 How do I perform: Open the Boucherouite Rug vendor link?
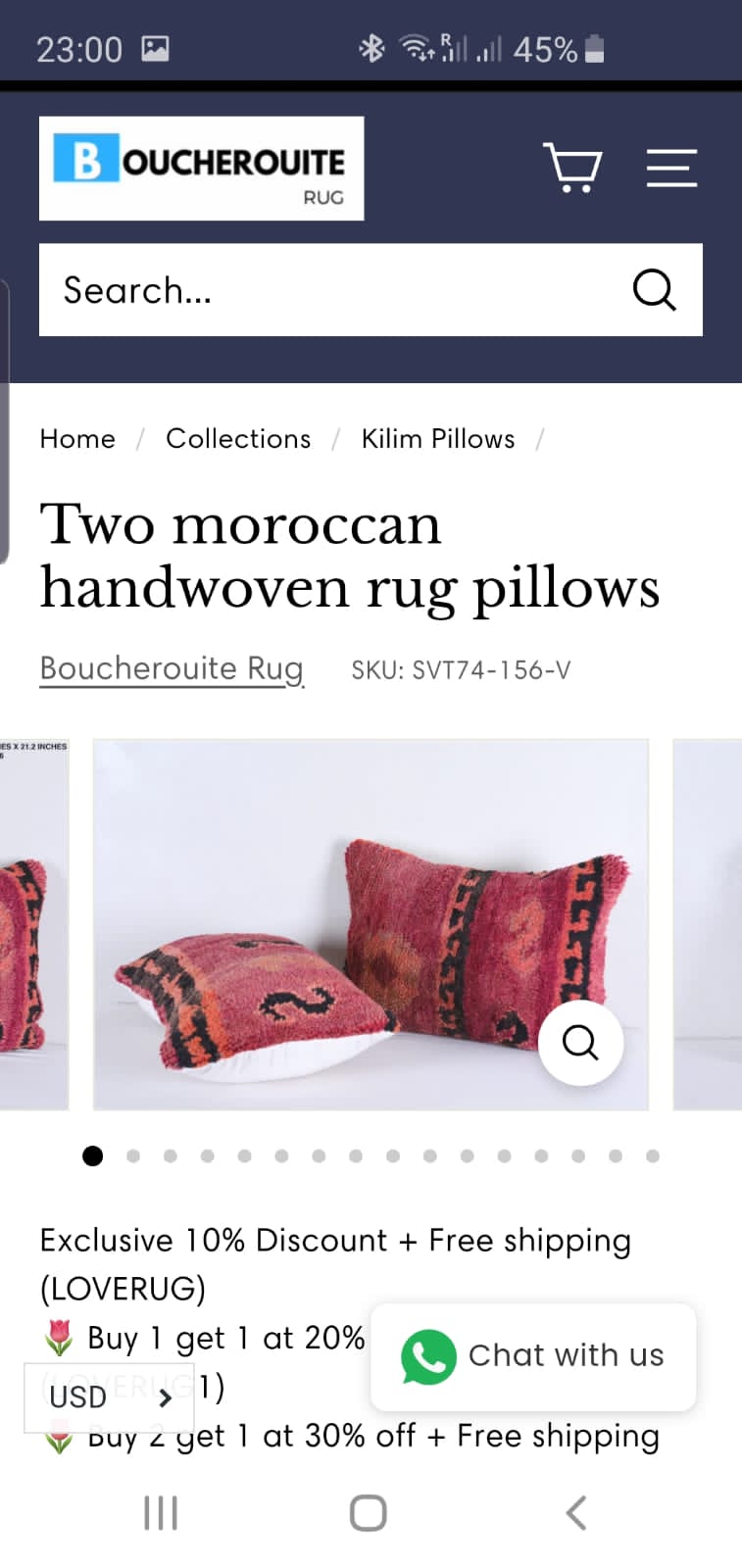point(172,669)
